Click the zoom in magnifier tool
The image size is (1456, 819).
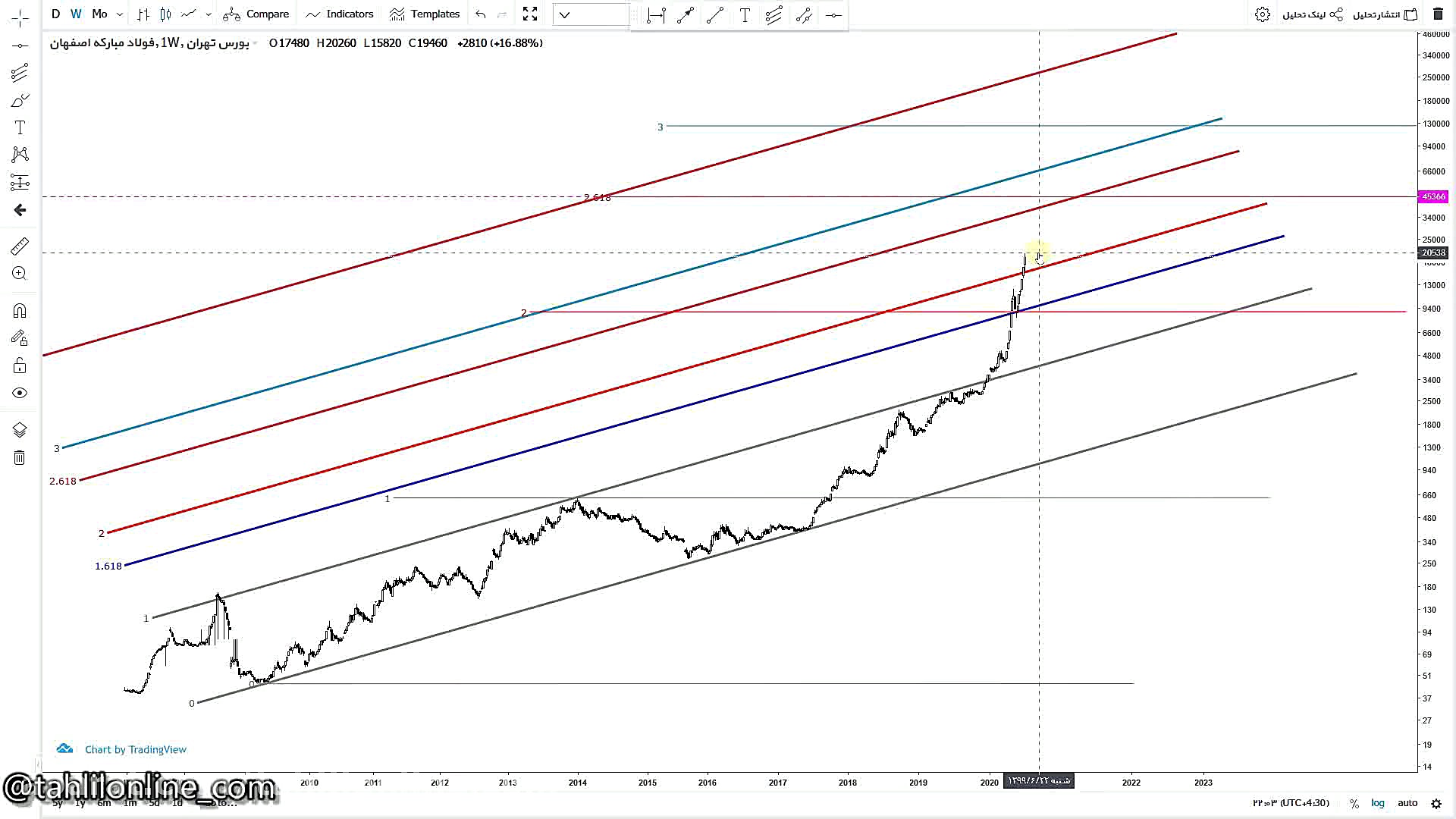20,274
